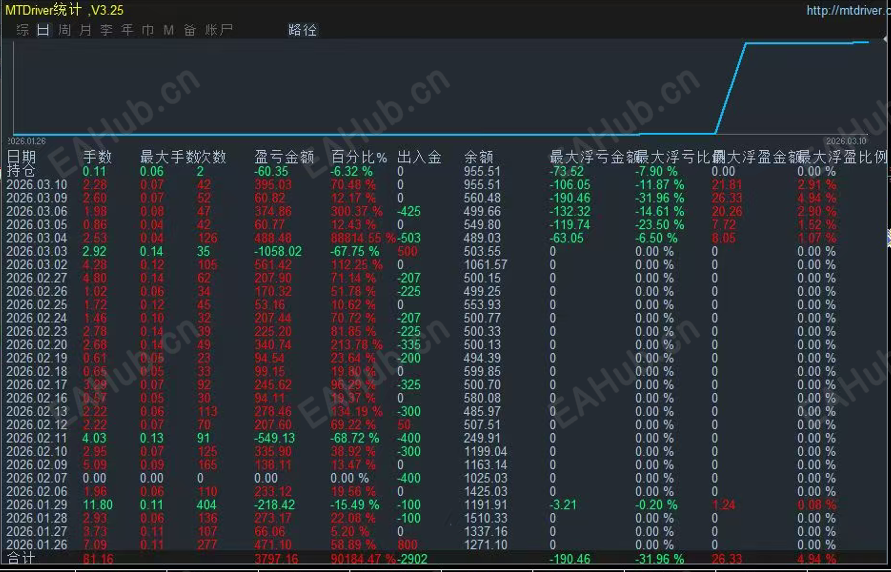Click the 手数 column header
This screenshot has height=572, width=891.
[x=97, y=157]
